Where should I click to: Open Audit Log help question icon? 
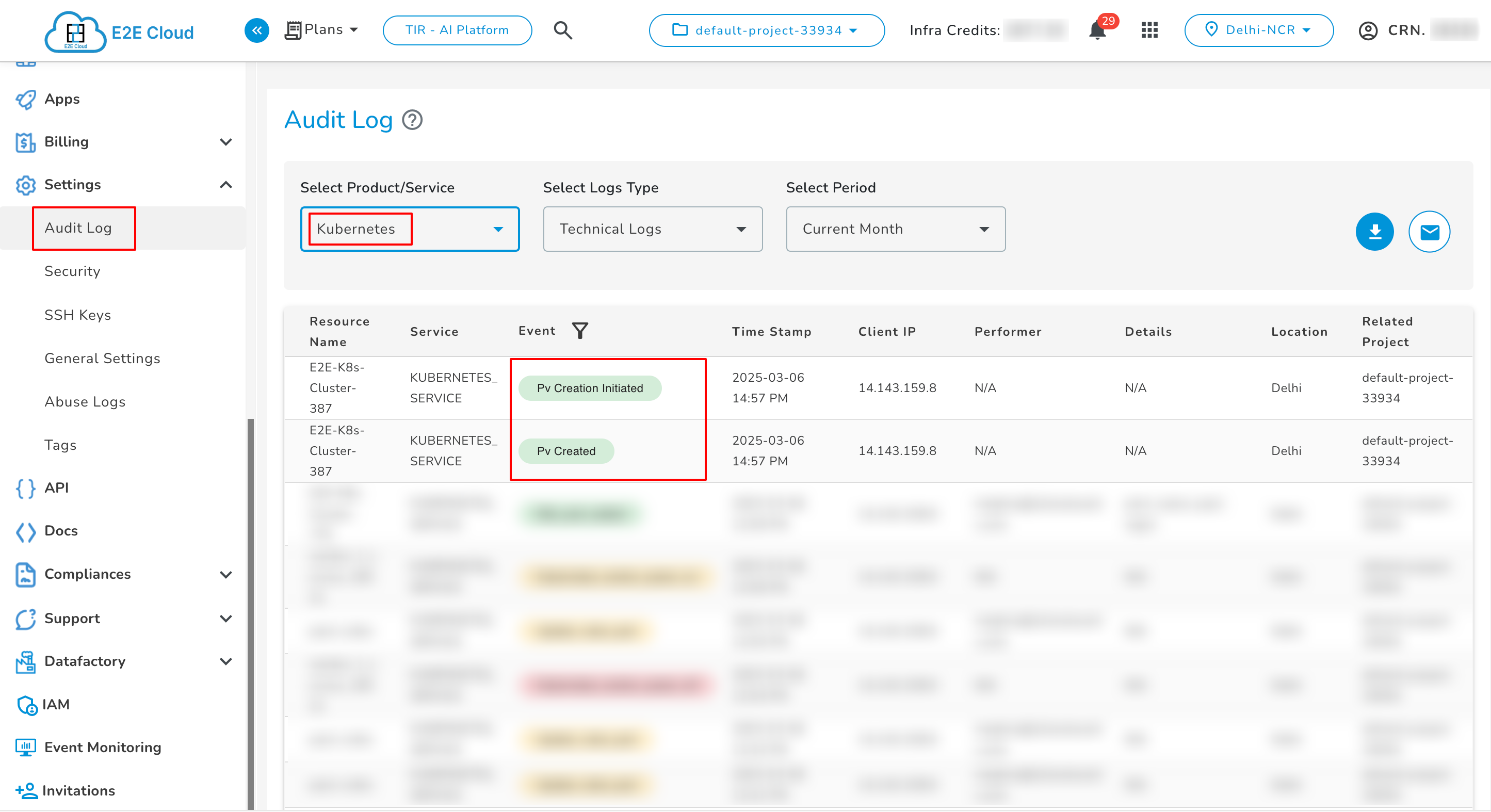[412, 120]
